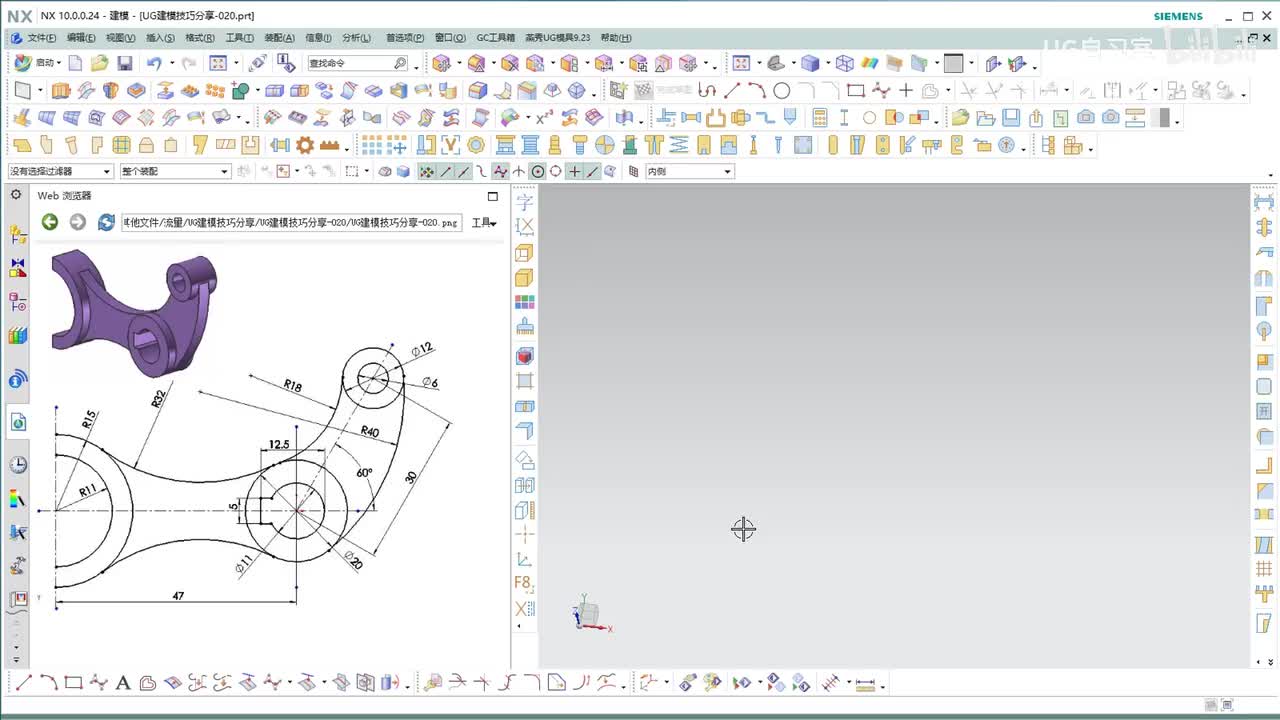Select the Circle sketch tool
Screen dimensions: 1280x720
coord(782,90)
